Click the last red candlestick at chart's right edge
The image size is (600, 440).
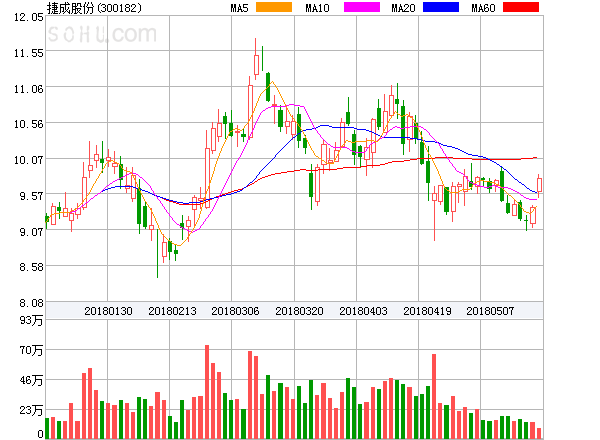click(539, 185)
